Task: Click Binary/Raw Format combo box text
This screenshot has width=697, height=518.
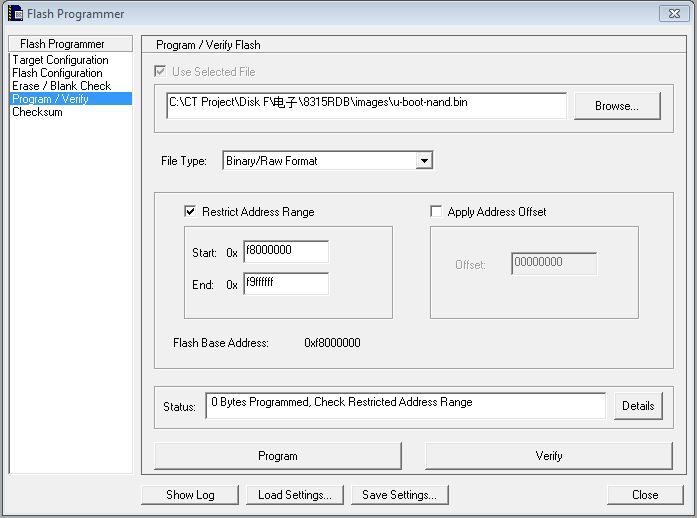Action: [271, 161]
